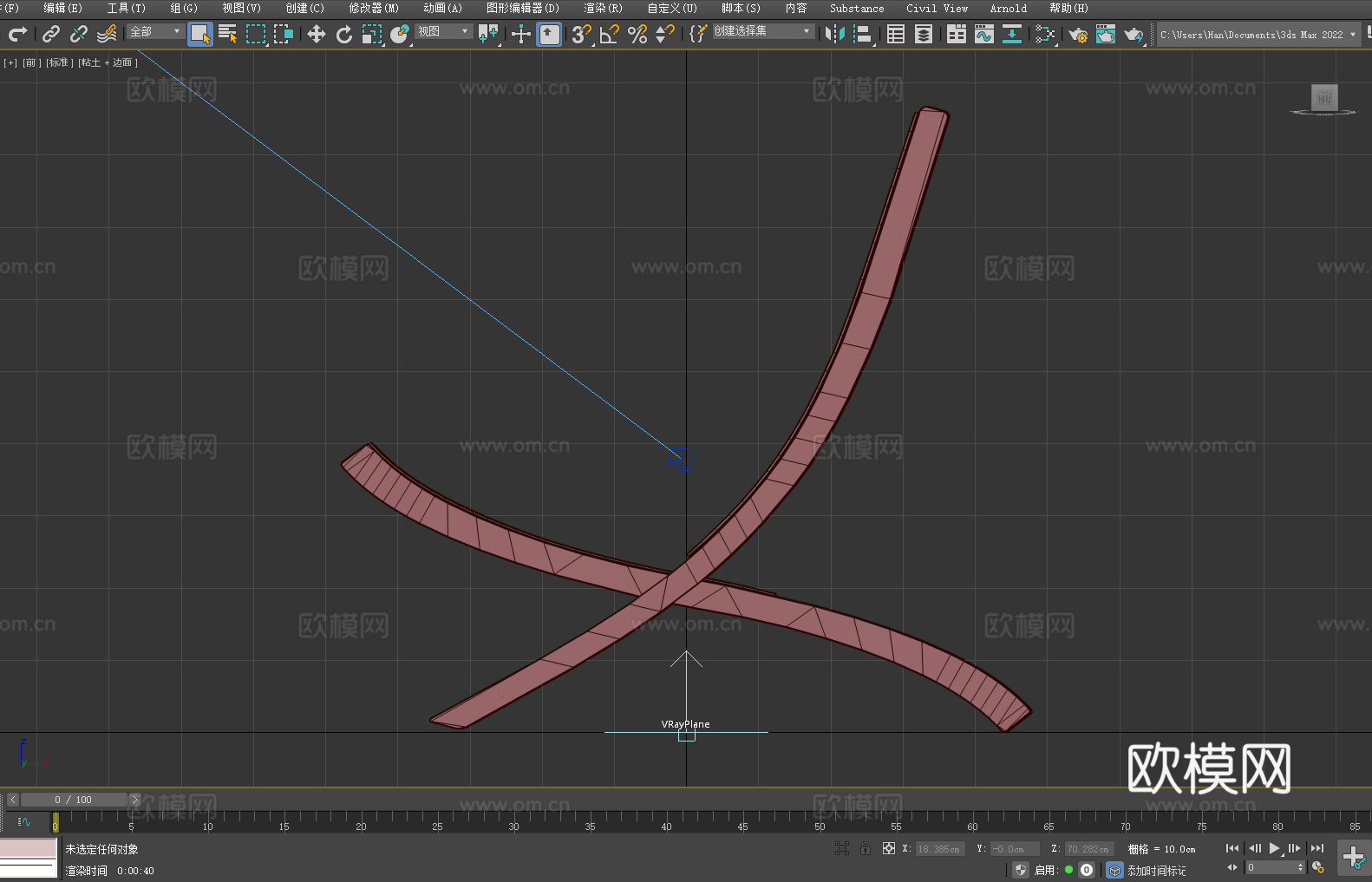The image size is (1372, 882).
Task: Select the Move tool
Action: [x=317, y=34]
